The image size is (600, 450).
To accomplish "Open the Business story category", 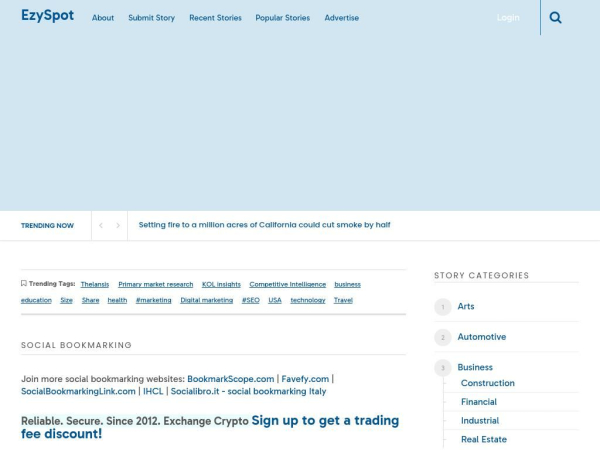I will [475, 367].
